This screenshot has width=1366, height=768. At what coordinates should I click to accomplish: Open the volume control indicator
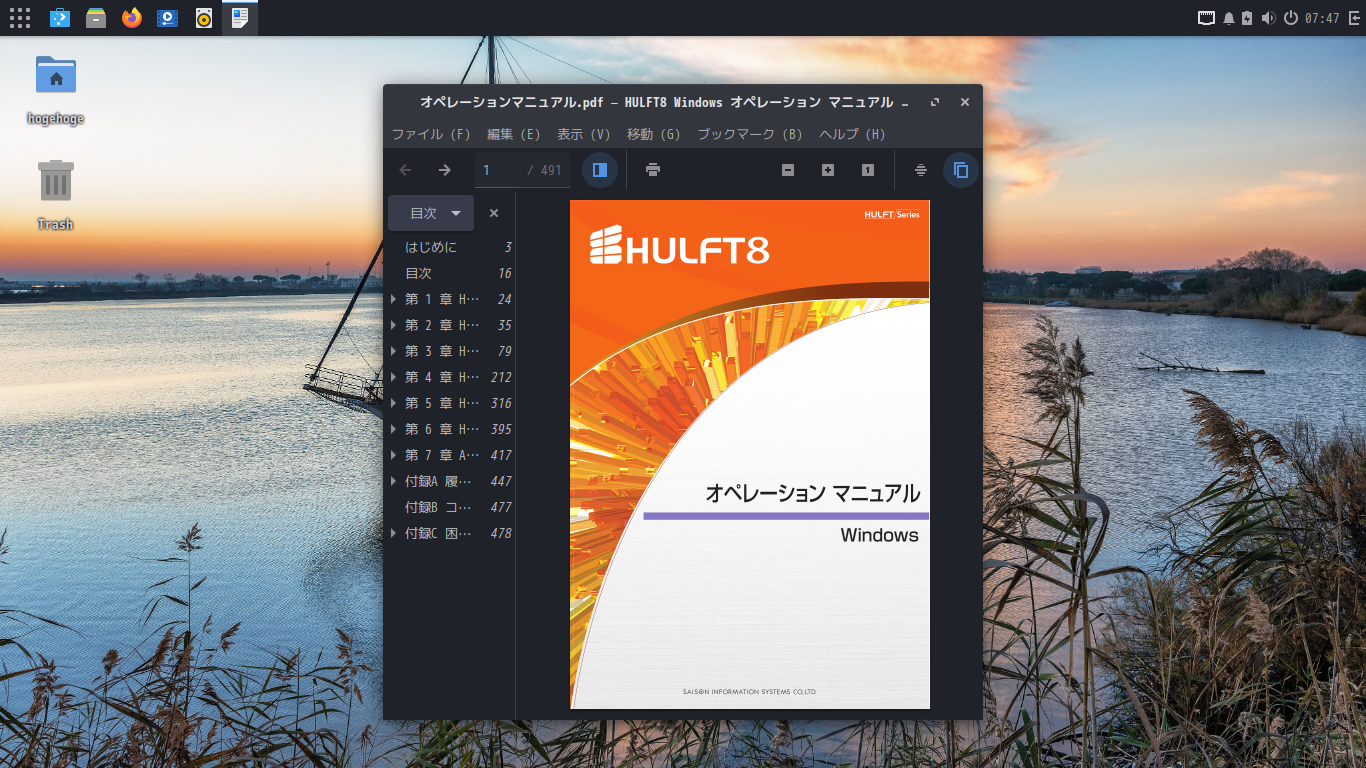click(x=1269, y=18)
